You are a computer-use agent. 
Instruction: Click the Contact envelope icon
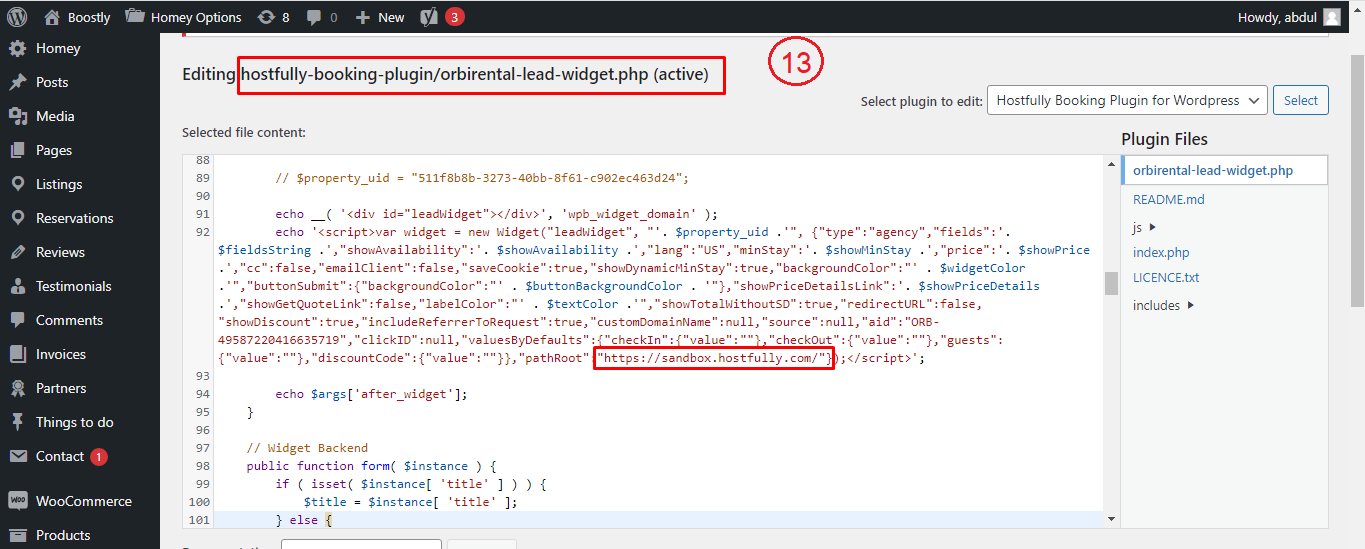pyautogui.click(x=17, y=456)
